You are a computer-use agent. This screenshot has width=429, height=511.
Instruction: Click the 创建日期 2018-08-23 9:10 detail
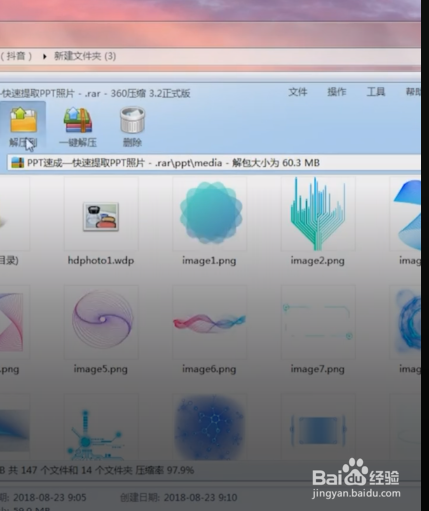coord(179,497)
